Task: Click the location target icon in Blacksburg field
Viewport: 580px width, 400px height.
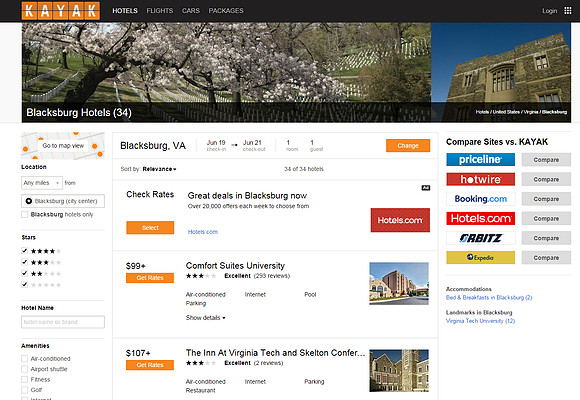Action: tap(28, 201)
